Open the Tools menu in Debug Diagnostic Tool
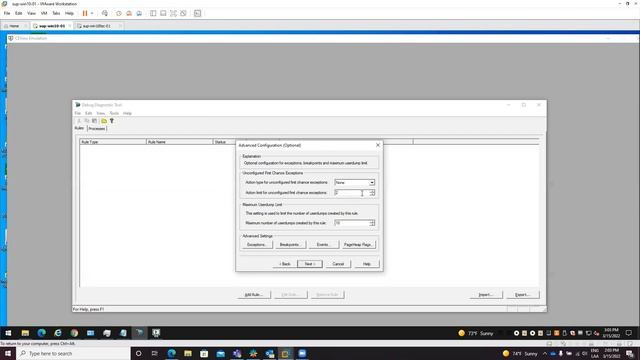Image resolution: width=640 pixels, height=360 pixels. [114, 113]
